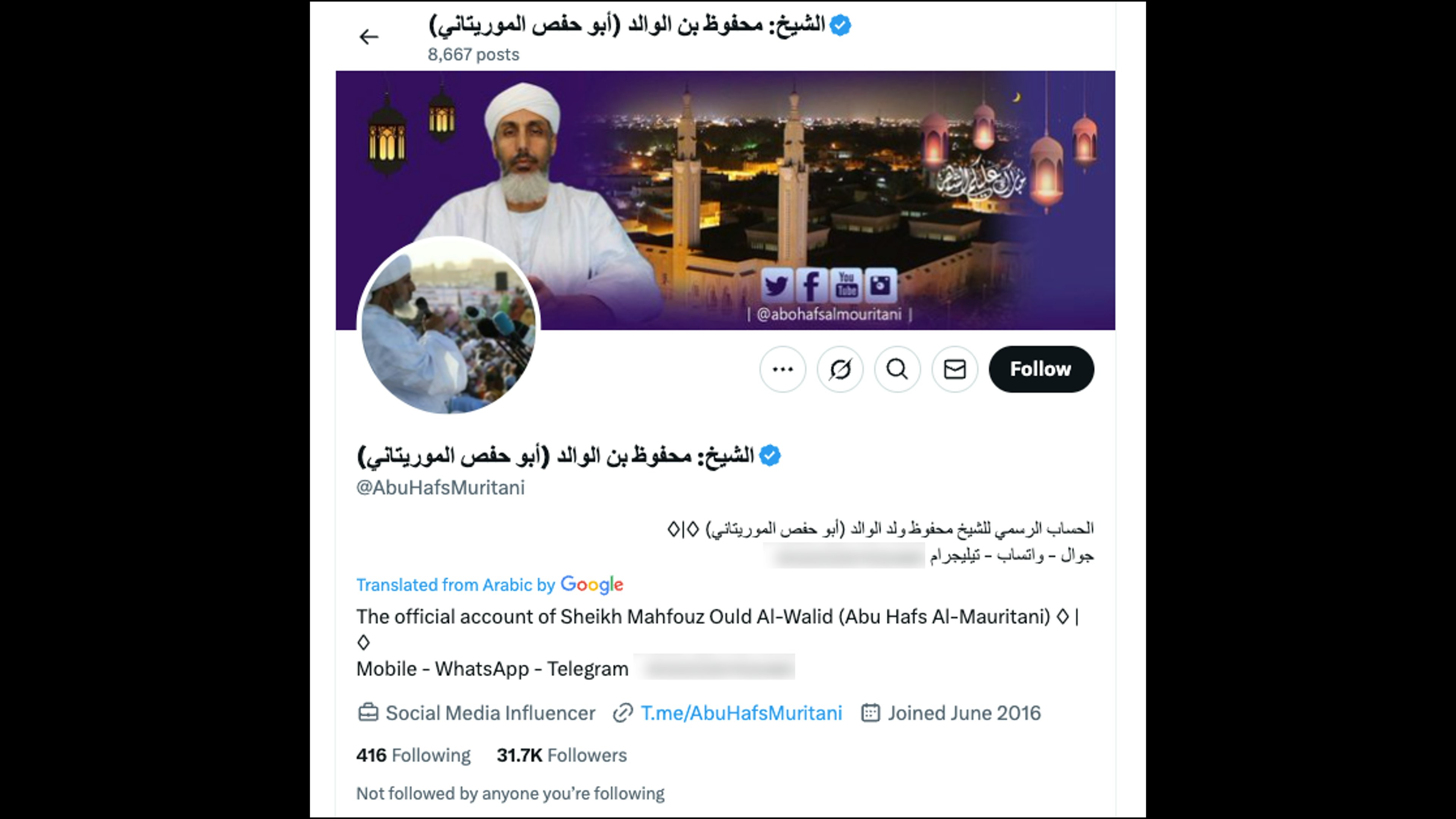Open the purple mosque header banner
The width and height of the screenshot is (1456, 819).
pyautogui.click(x=725, y=200)
